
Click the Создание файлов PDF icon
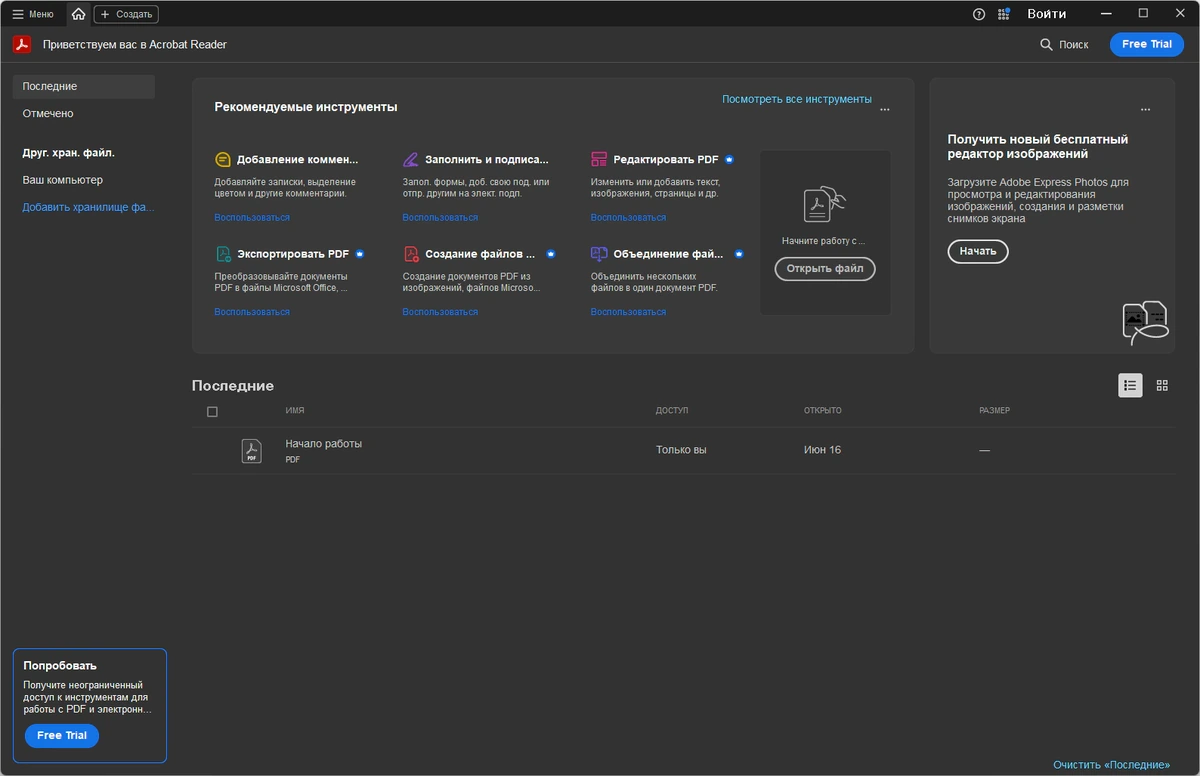pos(411,254)
